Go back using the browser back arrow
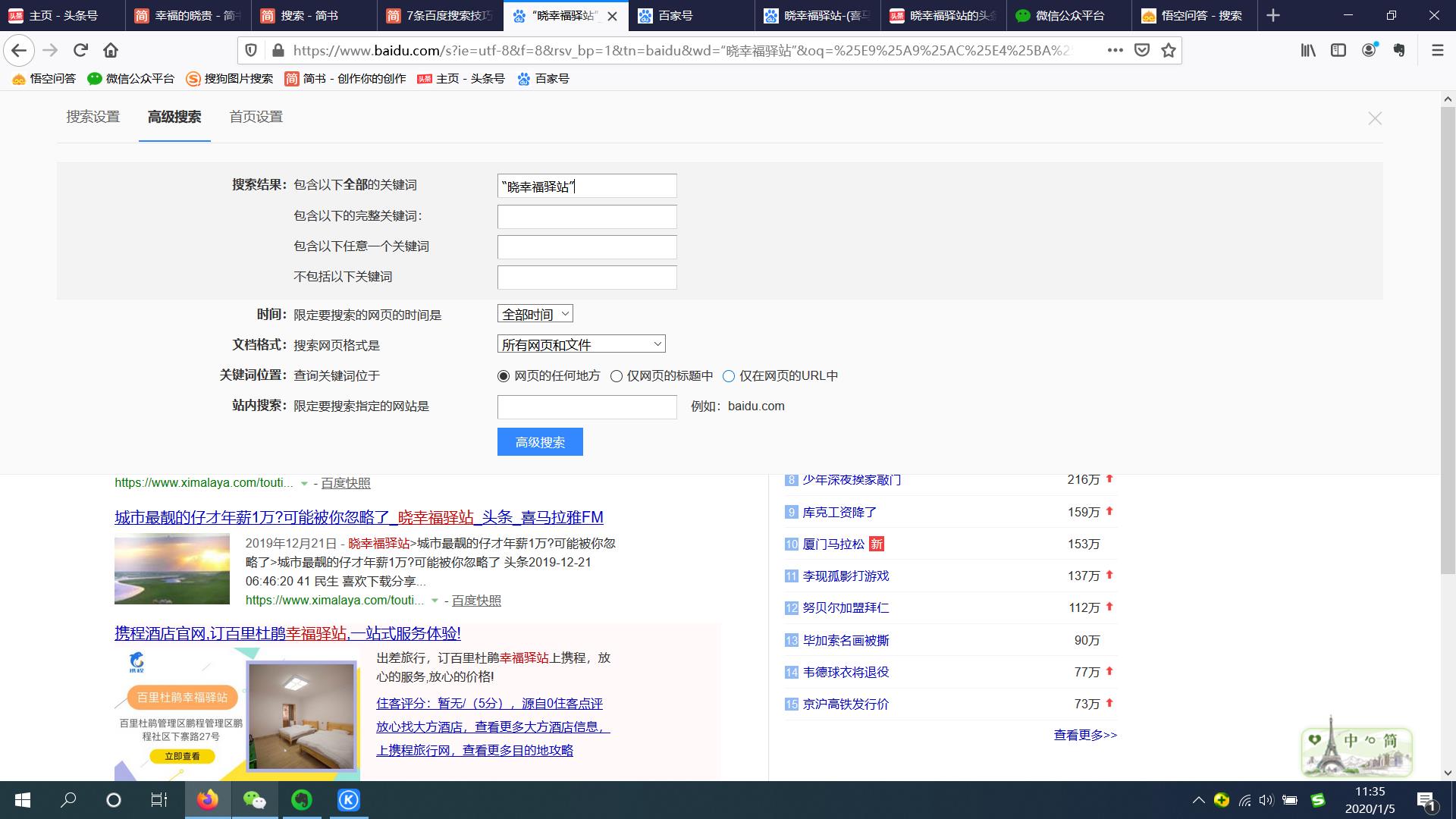This screenshot has width=1456, height=819. pyautogui.click(x=19, y=50)
